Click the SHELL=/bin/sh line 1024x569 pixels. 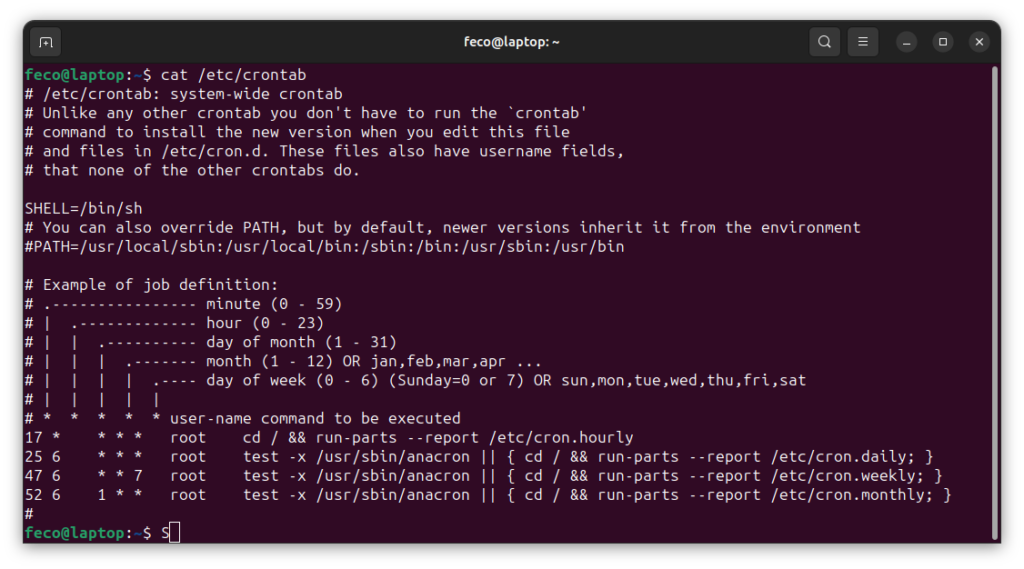(84, 208)
